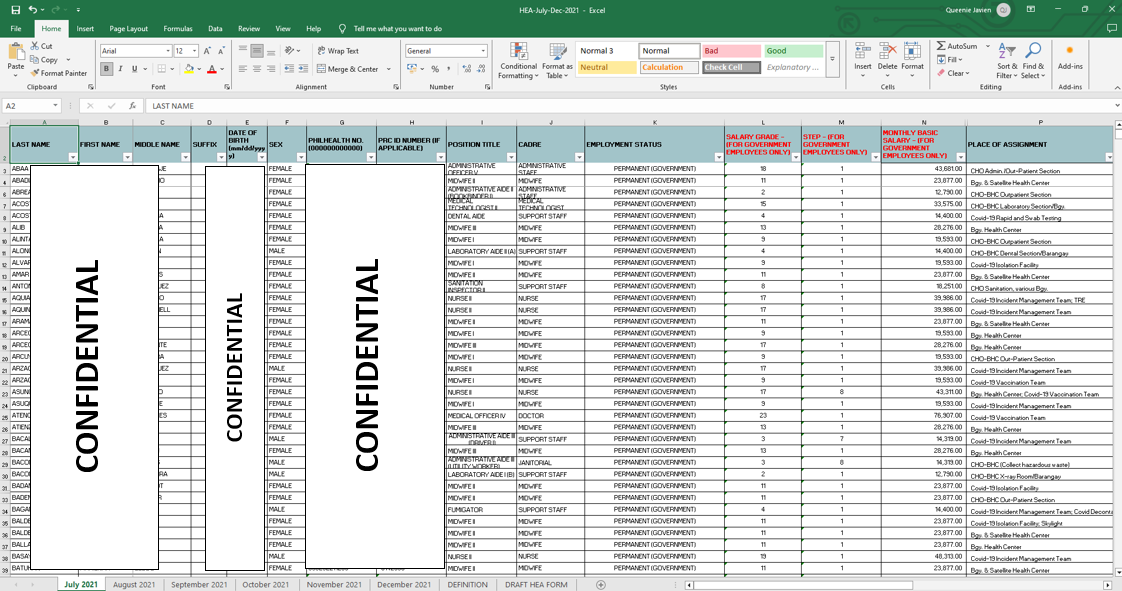Screen dimensions: 1122x591
Task: Apply the yellow Fill Color swatch
Action: pos(188,69)
